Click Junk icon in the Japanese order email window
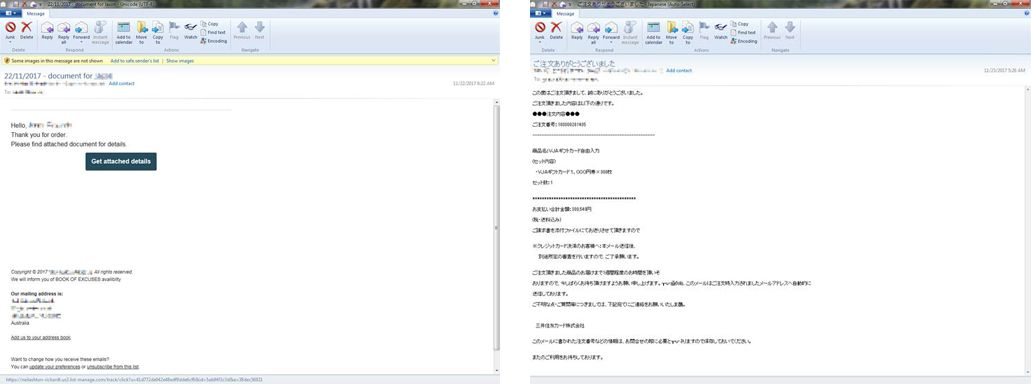This screenshot has height=384, width=1031. coord(540,28)
